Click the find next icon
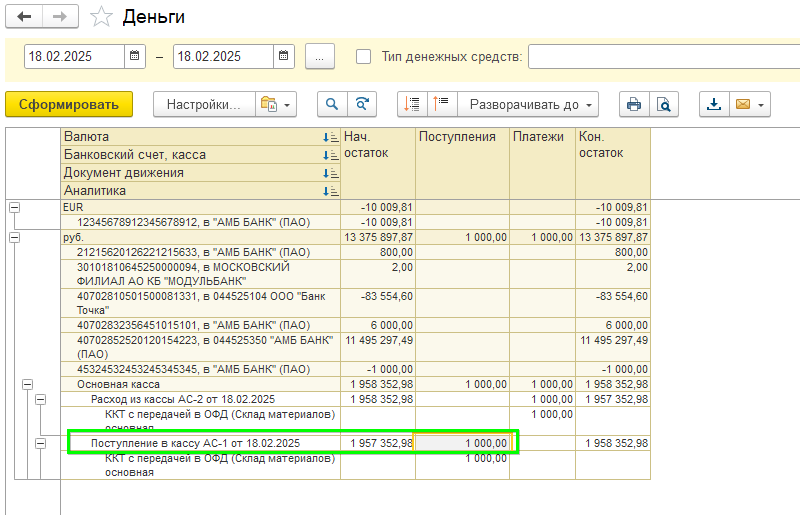 362,105
